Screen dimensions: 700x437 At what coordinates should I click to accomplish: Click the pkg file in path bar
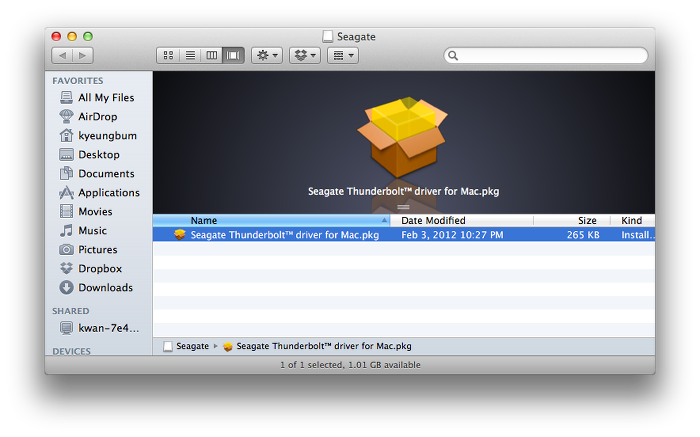[324, 346]
